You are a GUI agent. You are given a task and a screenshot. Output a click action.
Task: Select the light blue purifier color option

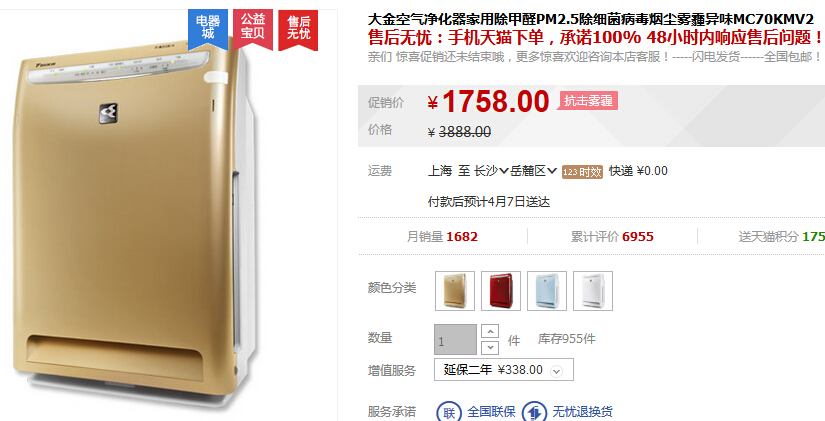(x=547, y=291)
